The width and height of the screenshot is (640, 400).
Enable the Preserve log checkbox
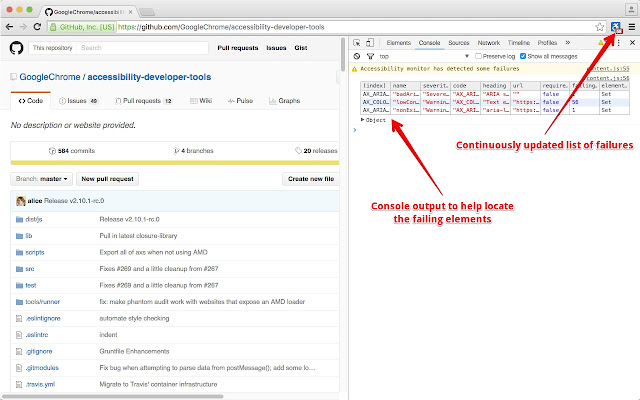(478, 56)
